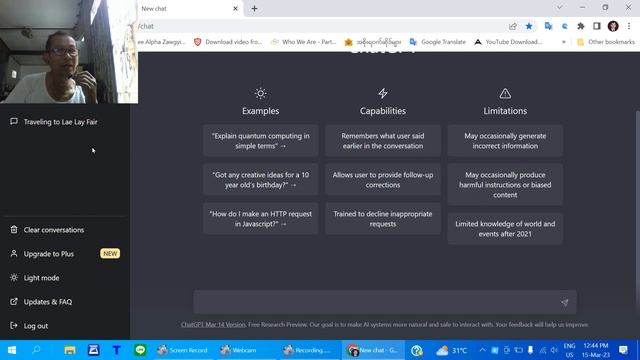The image size is (640, 360).
Task: Click the trash icon for Clear conversations
Action: tap(14, 229)
